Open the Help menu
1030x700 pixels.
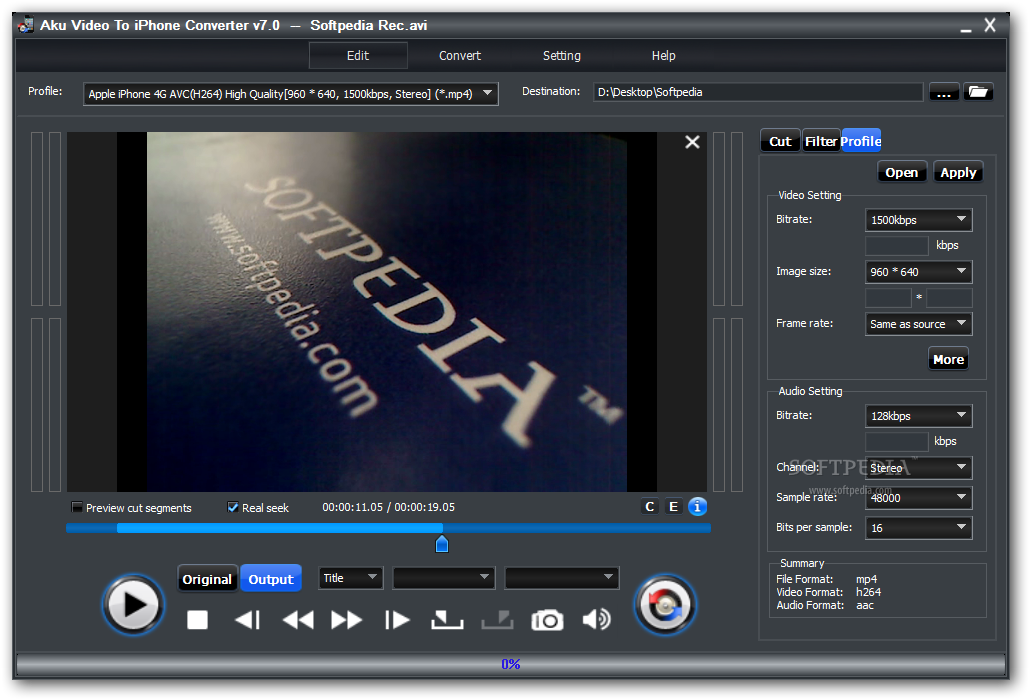click(x=663, y=56)
